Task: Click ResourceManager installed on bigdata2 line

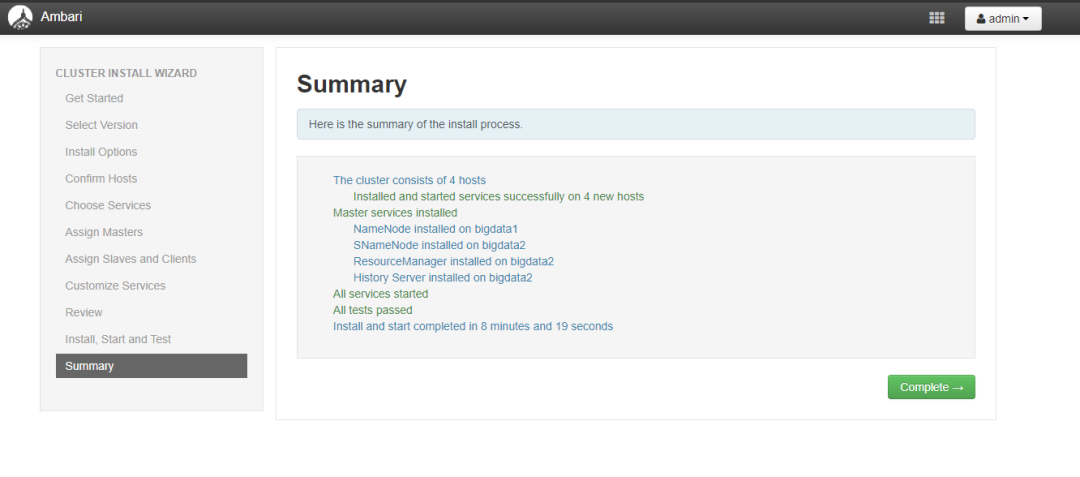Action: click(x=453, y=261)
